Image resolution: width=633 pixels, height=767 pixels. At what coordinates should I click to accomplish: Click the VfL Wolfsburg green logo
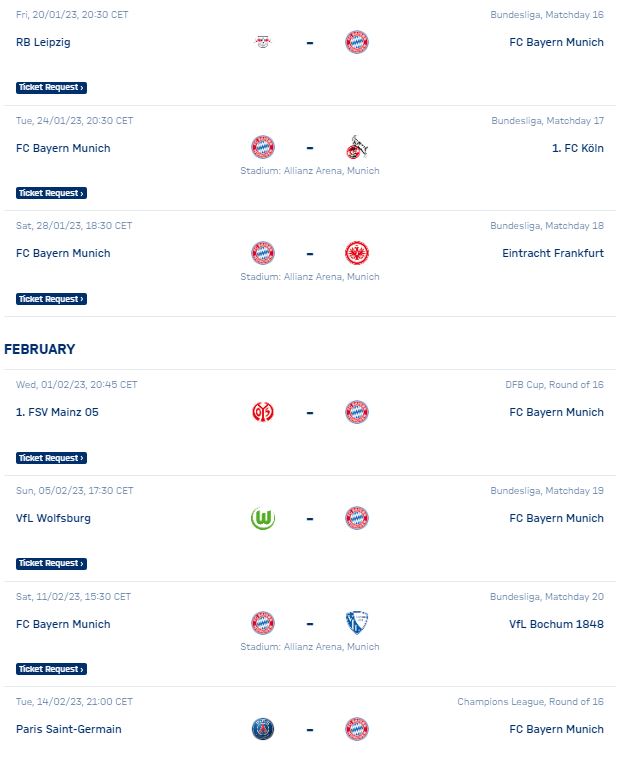263,519
